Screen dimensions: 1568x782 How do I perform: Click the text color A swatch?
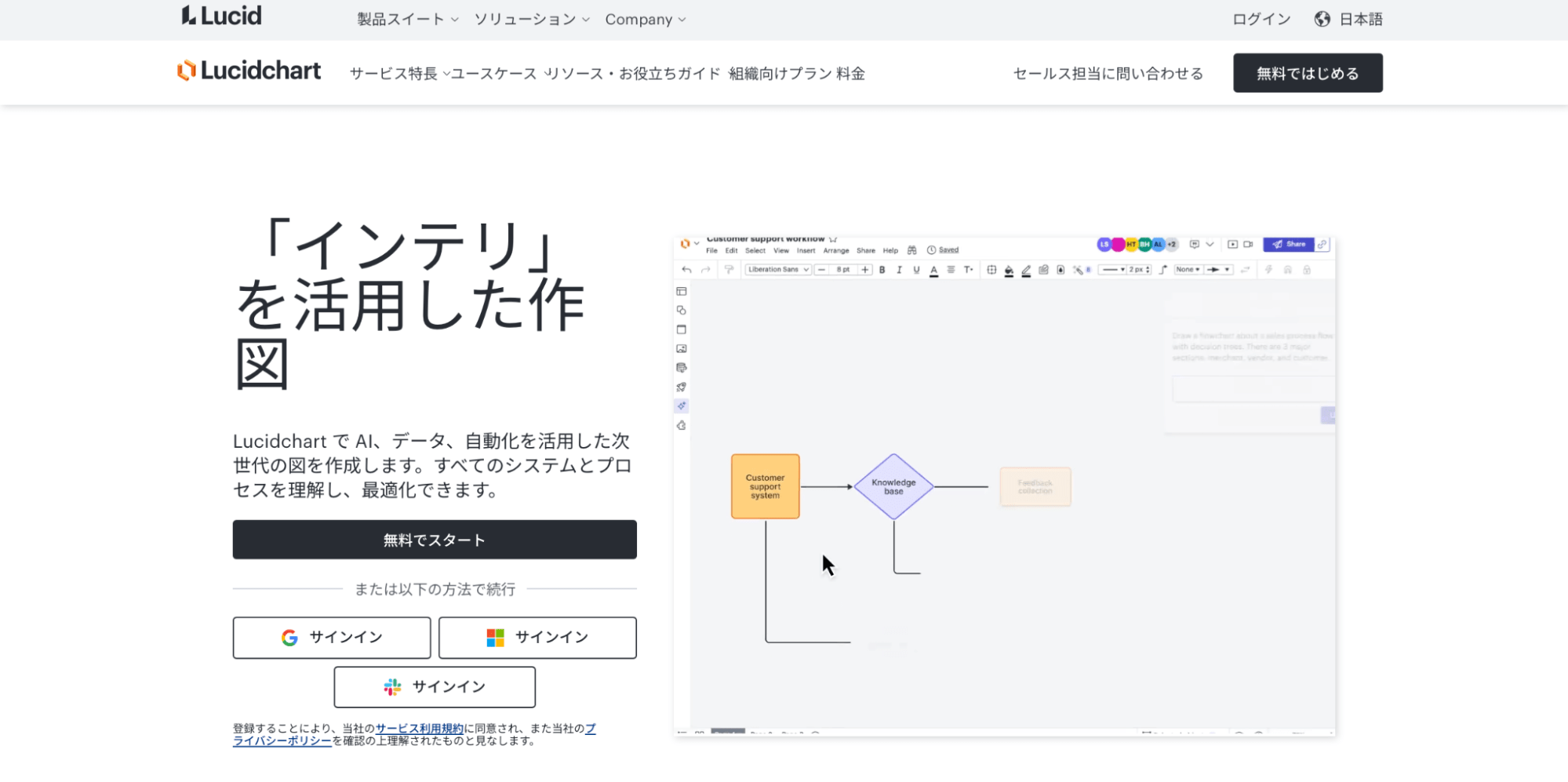tap(933, 271)
